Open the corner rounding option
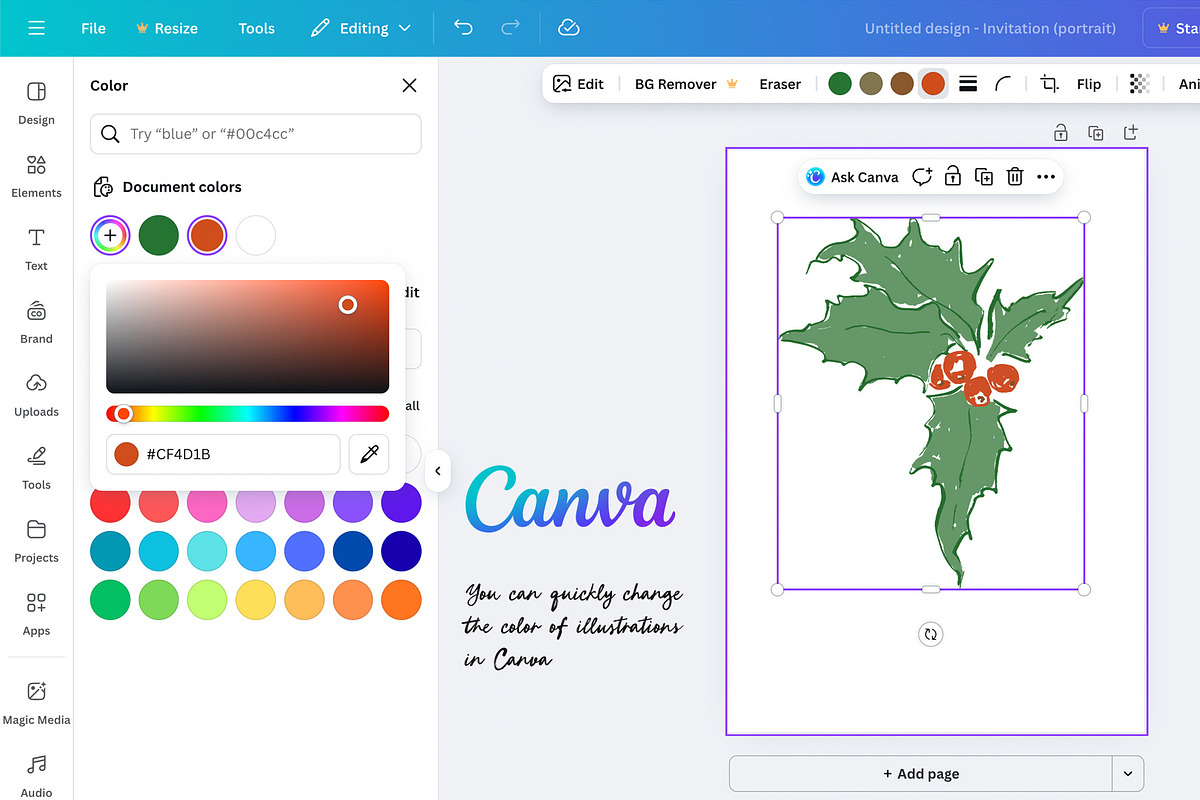The width and height of the screenshot is (1200, 800). (1003, 84)
